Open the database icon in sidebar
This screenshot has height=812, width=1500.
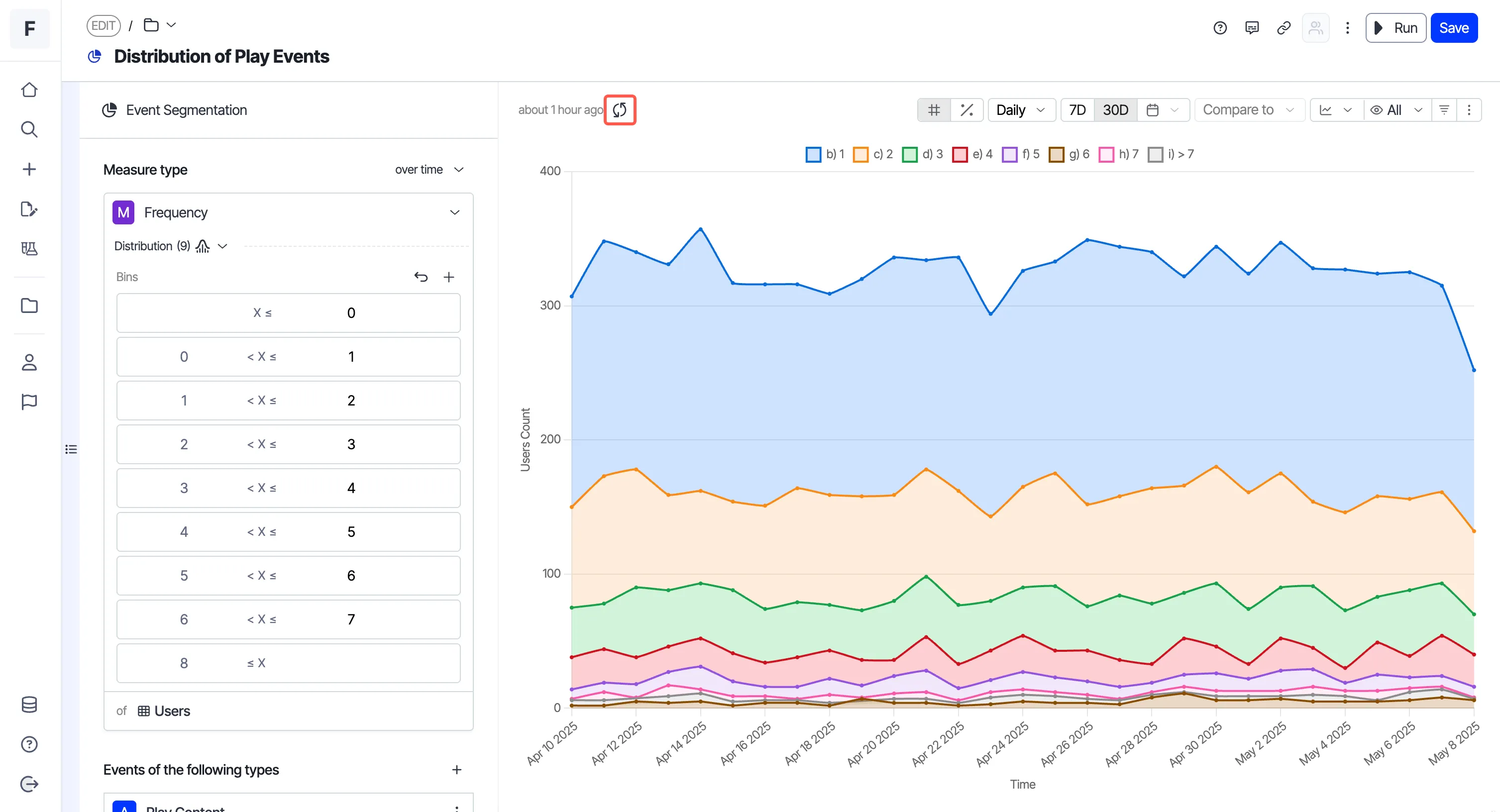[x=29, y=705]
